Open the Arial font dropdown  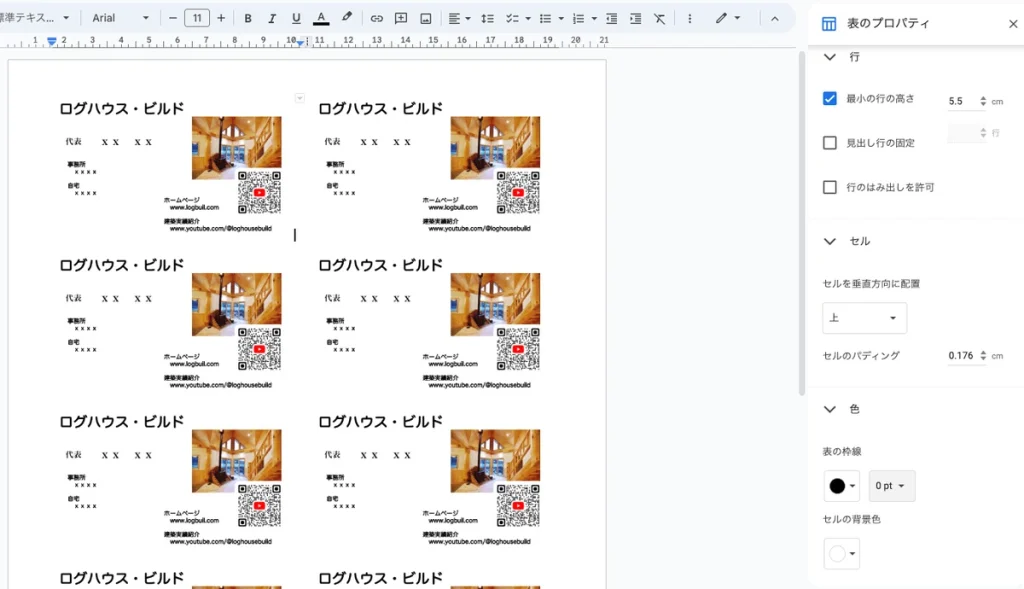coord(120,18)
